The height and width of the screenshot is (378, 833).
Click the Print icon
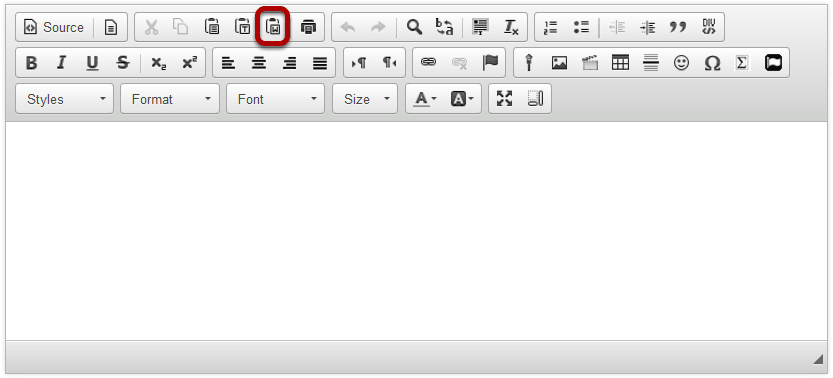(x=308, y=27)
